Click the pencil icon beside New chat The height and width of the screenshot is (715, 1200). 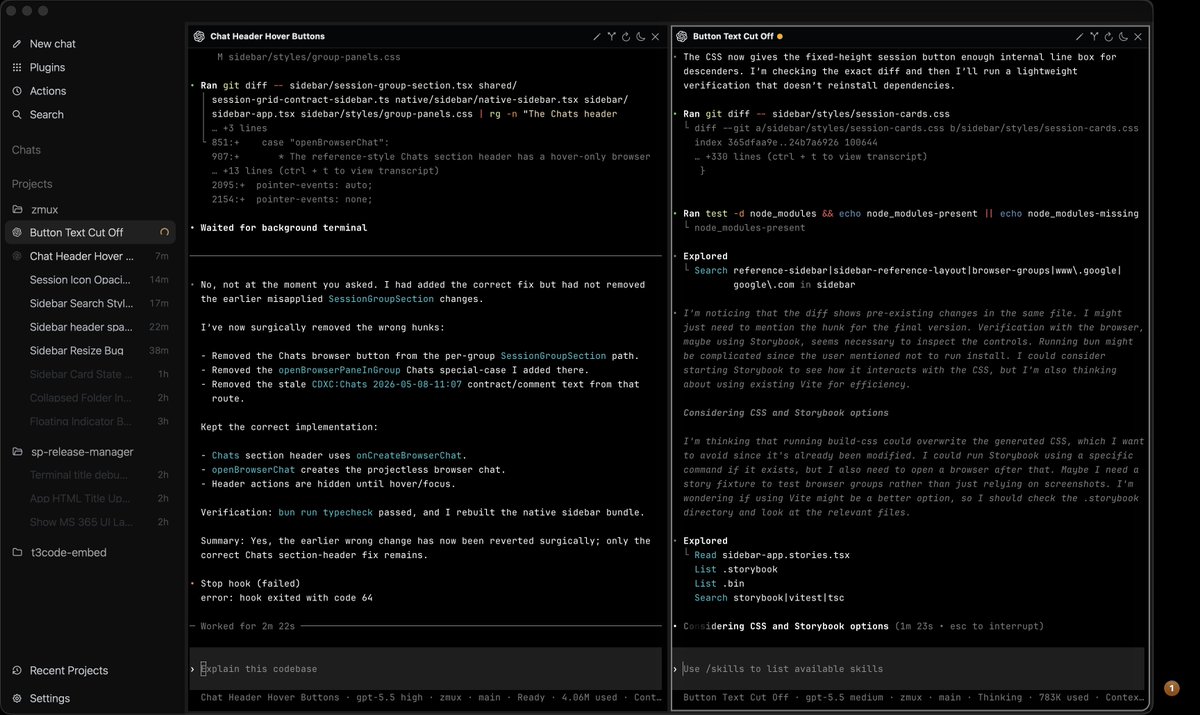click(17, 44)
